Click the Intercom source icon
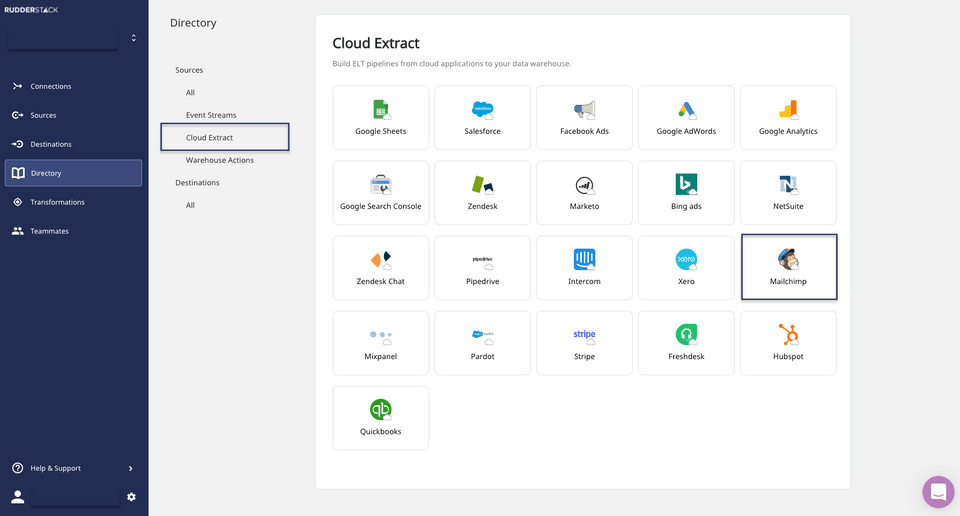This screenshot has width=960, height=516. point(584,260)
